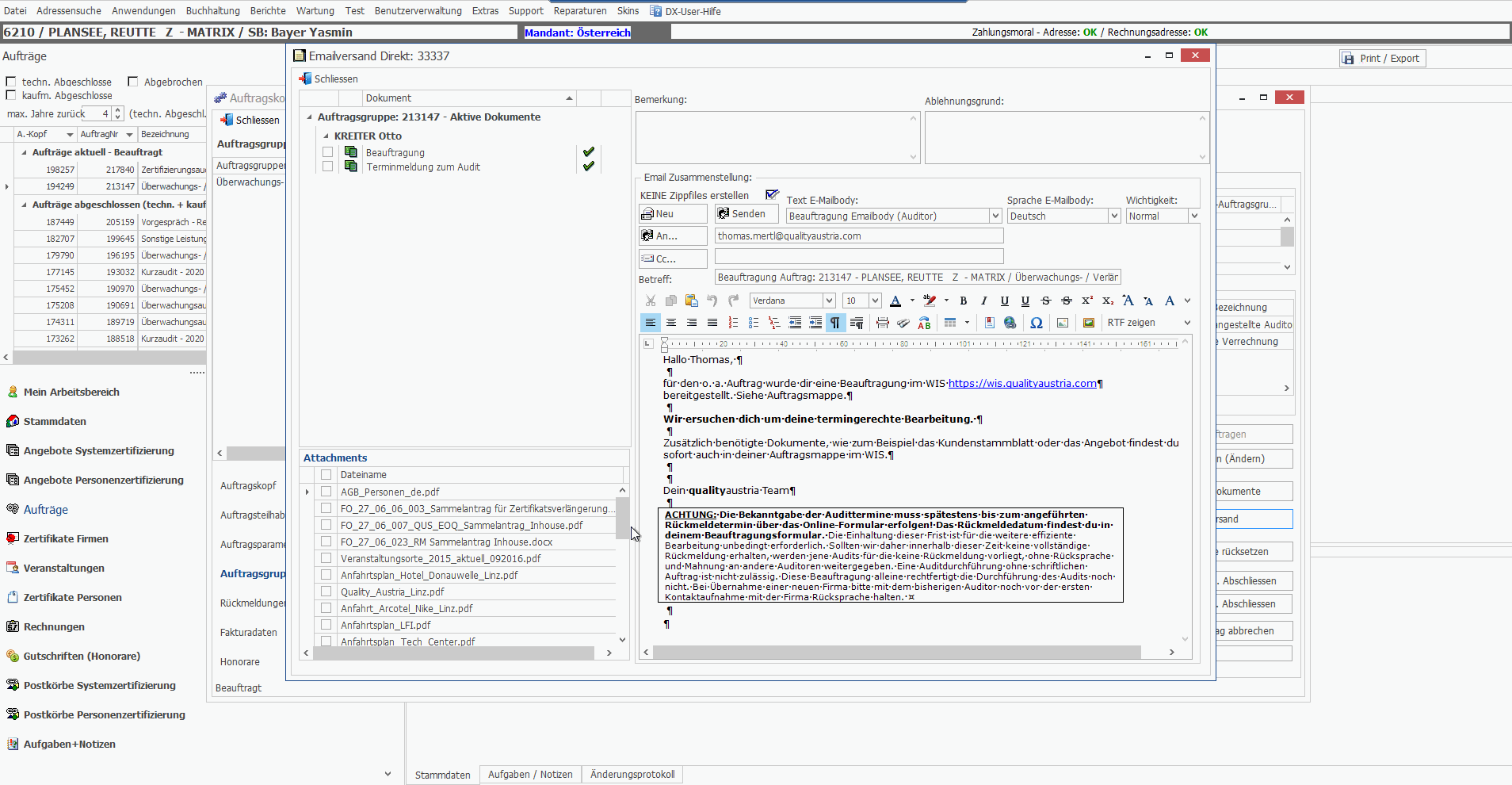Apply subscript formatting
This screenshot has height=785, width=1512.
click(x=1108, y=301)
